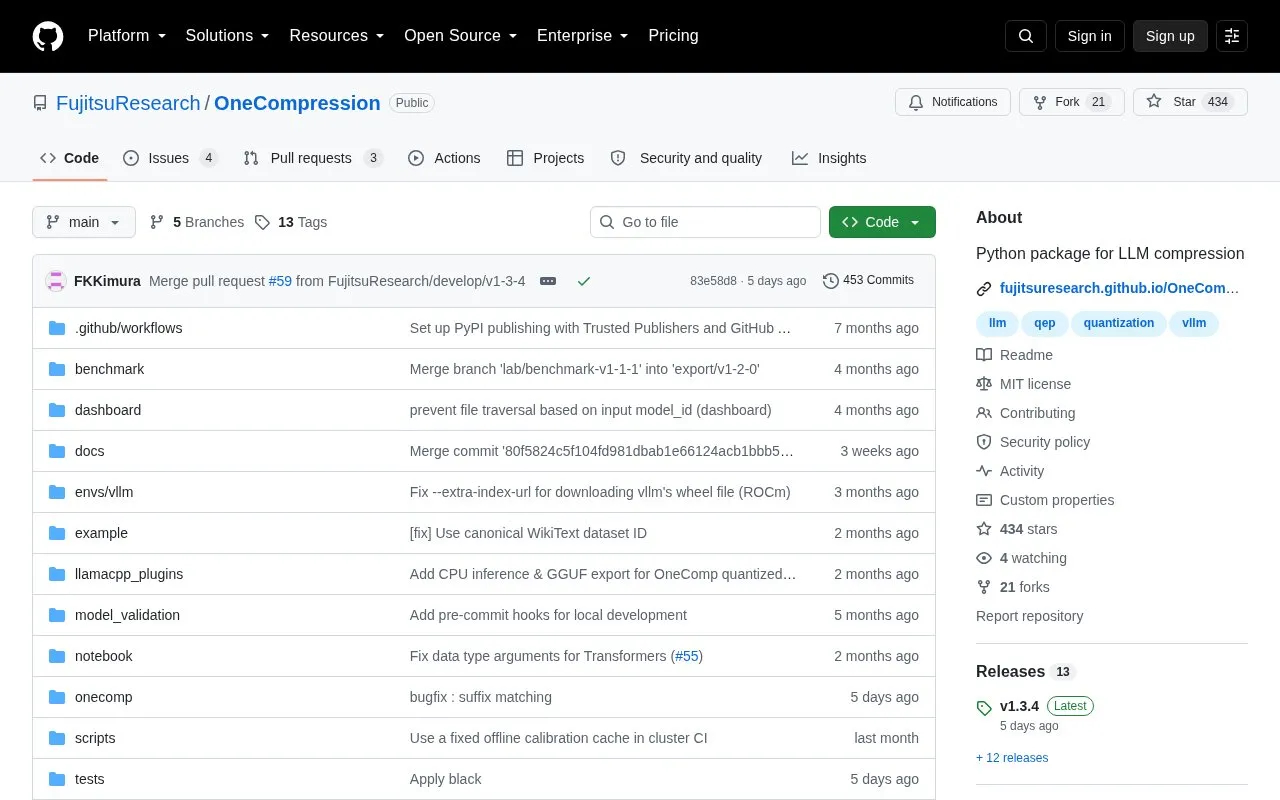This screenshot has width=1280, height=800.
Task: Click the FKKimura avatar image
Action: point(56,281)
